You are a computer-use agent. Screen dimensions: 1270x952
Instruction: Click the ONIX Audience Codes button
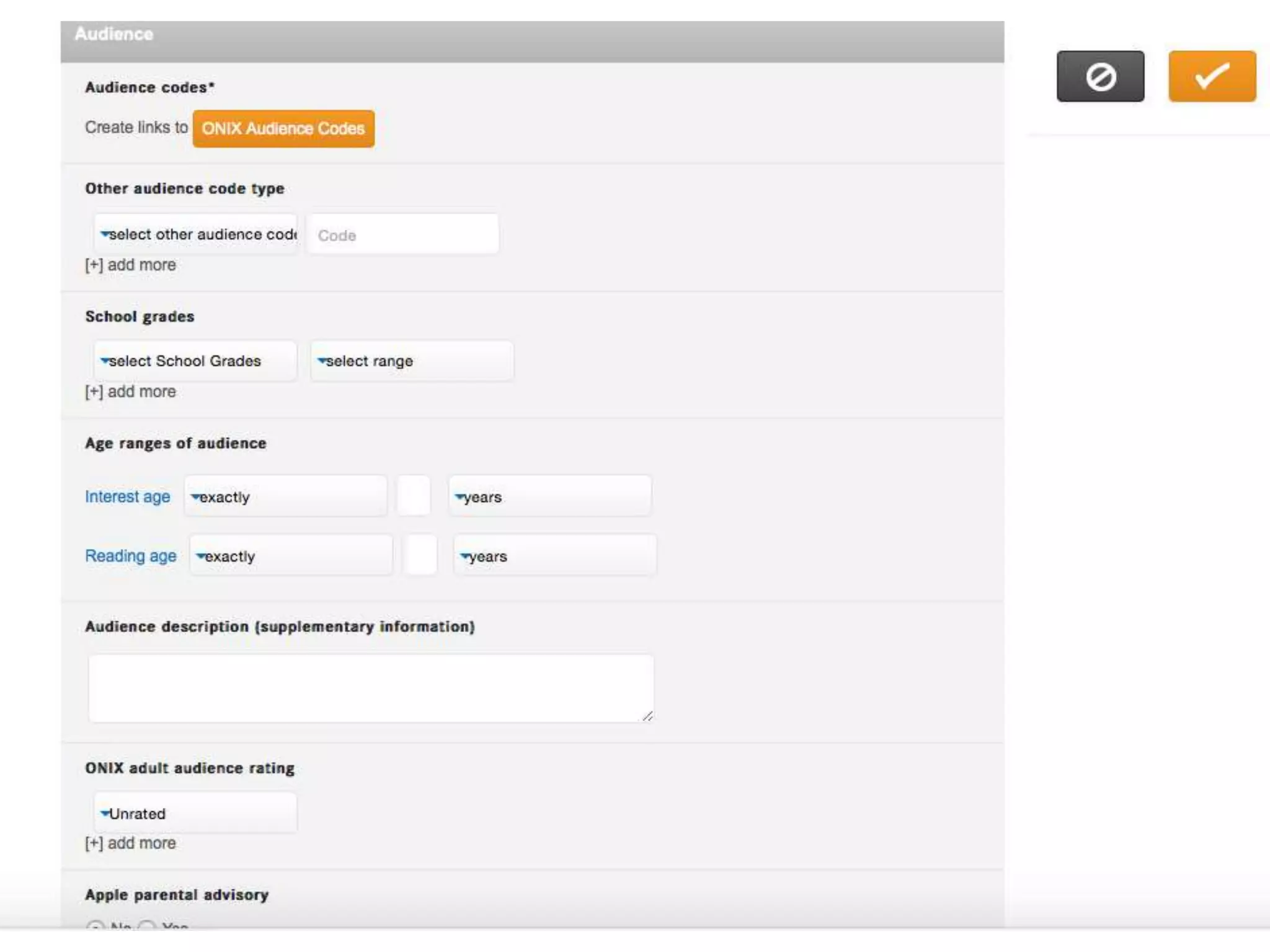tap(283, 129)
